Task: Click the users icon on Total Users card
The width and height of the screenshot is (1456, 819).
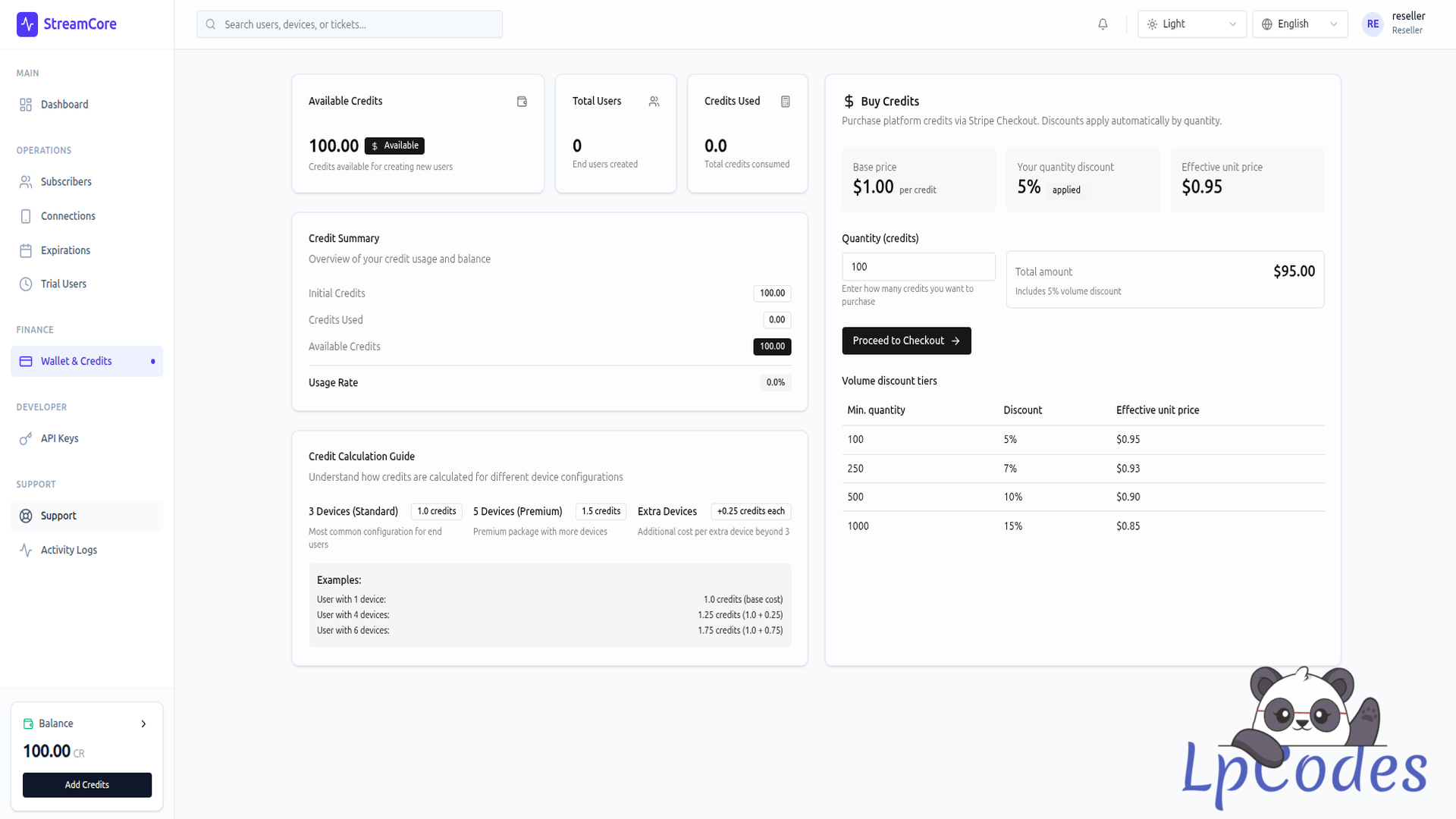Action: click(654, 102)
